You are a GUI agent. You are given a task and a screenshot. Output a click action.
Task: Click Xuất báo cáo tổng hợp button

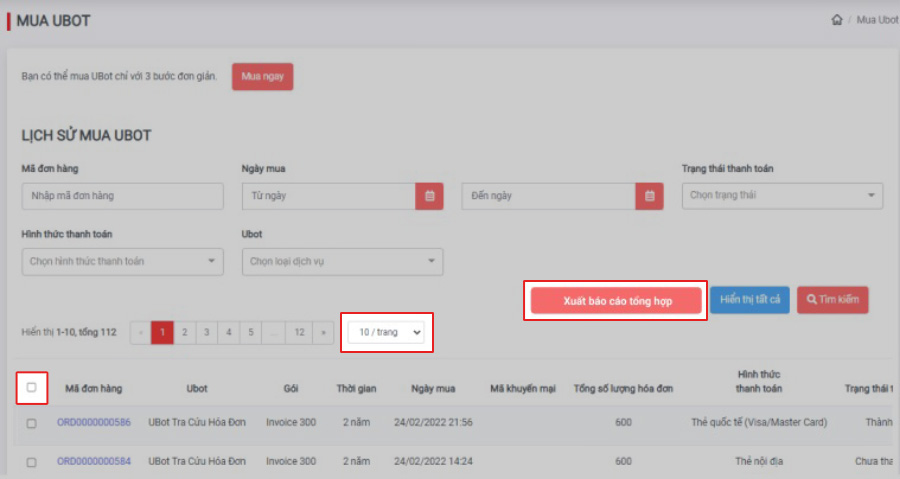[616, 301]
